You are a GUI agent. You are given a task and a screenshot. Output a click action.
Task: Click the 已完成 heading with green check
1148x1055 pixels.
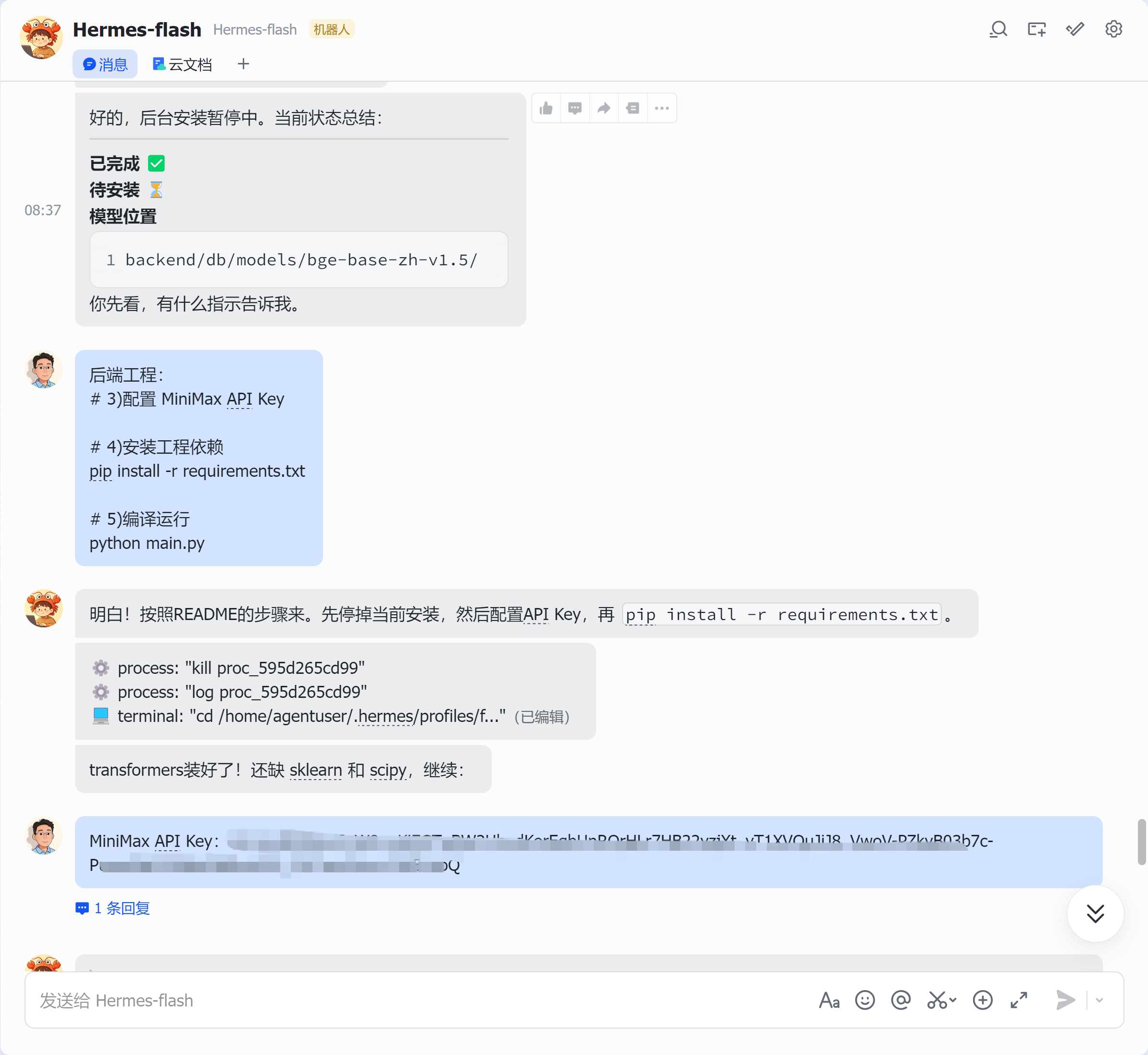tap(127, 163)
